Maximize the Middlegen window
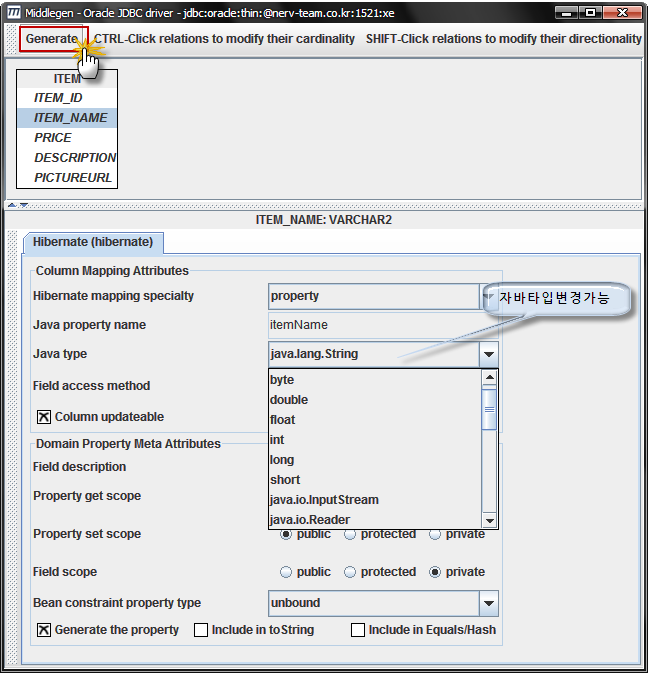Image resolution: width=648 pixels, height=673 pixels. [x=590, y=13]
